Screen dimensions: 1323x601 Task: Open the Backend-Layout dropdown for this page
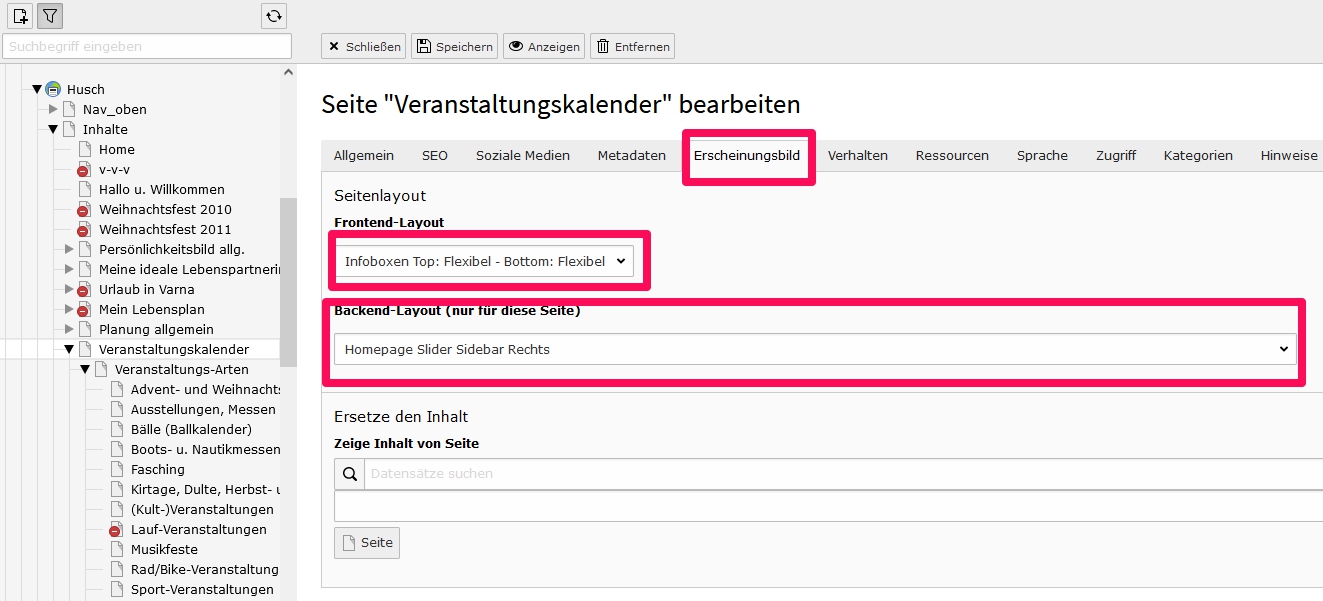[815, 349]
